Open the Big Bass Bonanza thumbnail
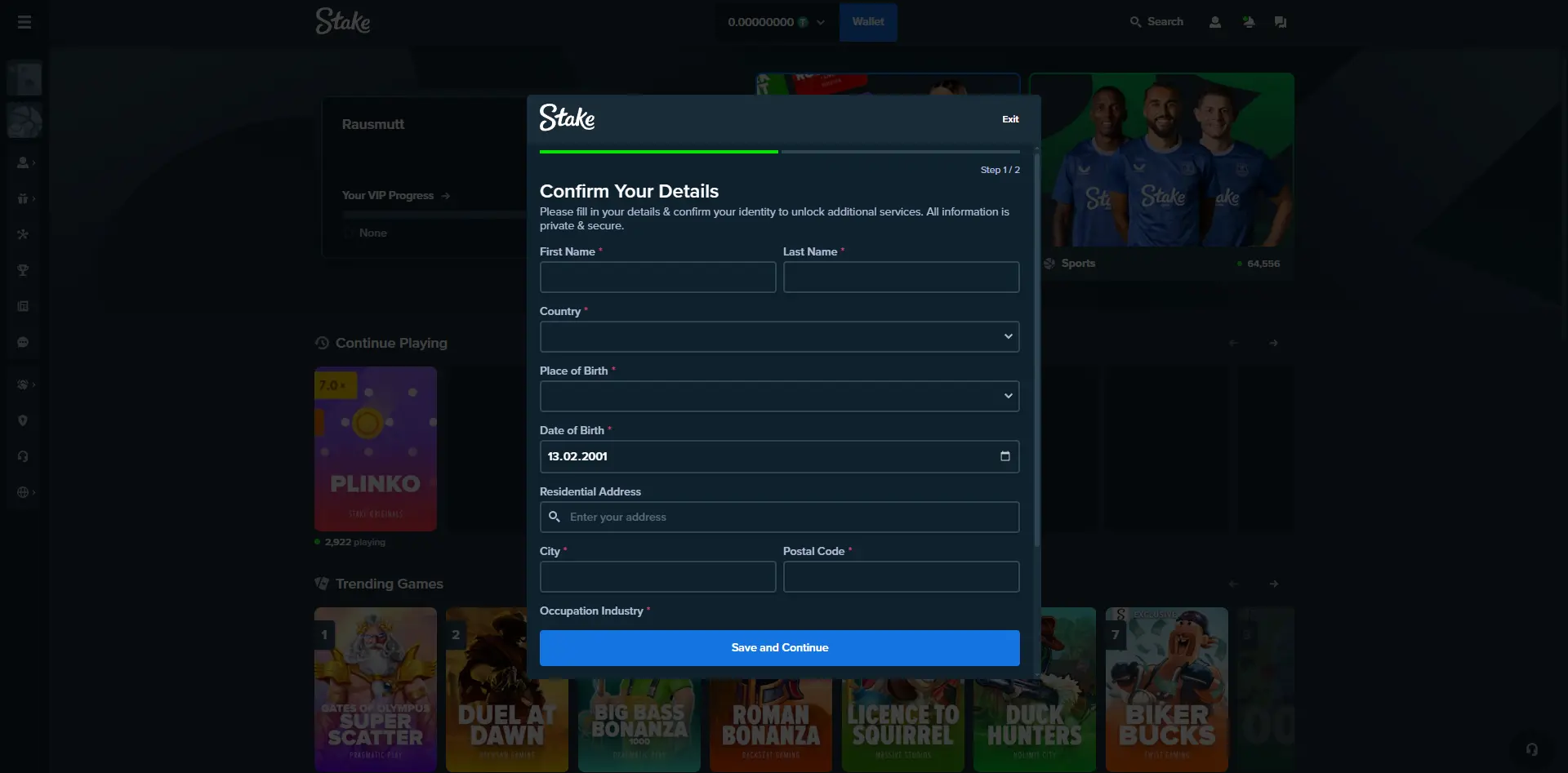1568x773 pixels. click(639, 725)
